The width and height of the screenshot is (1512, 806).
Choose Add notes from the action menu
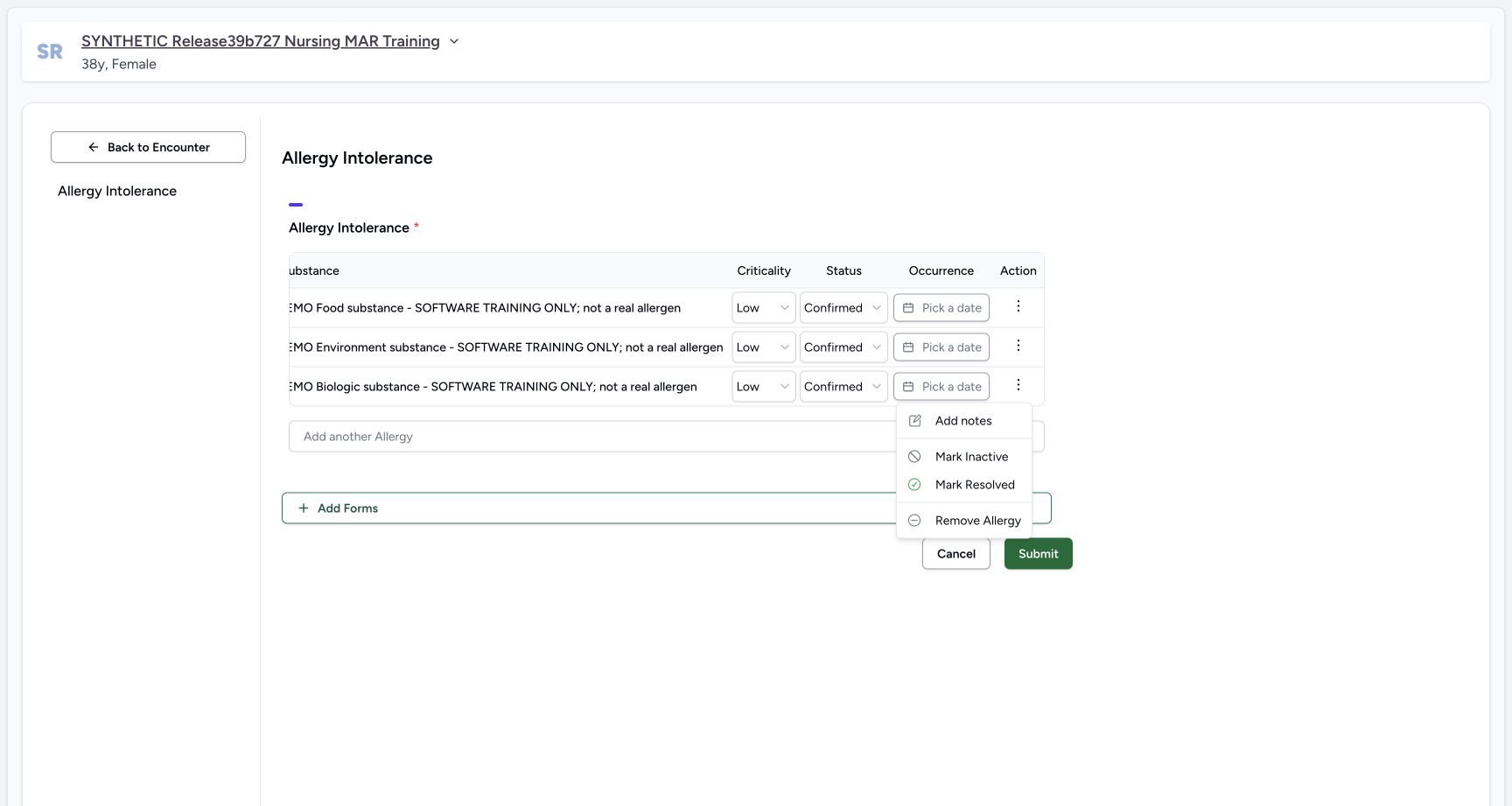[x=964, y=421]
